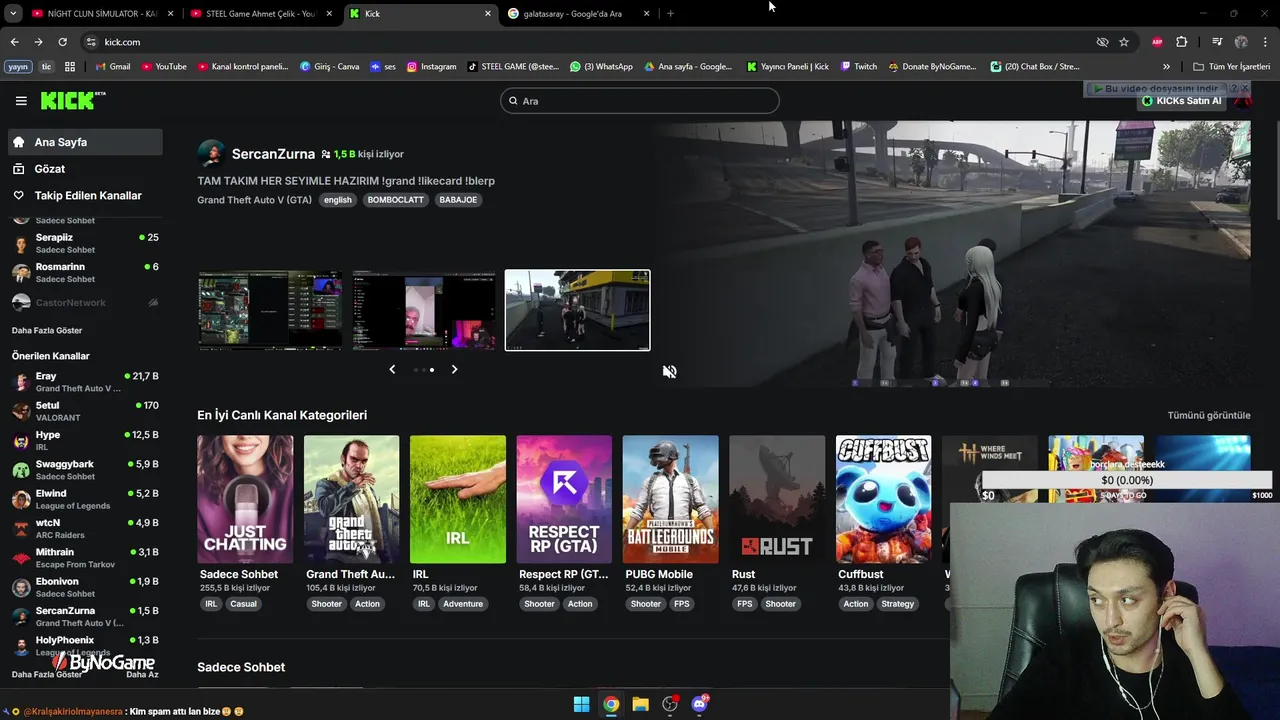Open Windows Start button

(x=581, y=704)
